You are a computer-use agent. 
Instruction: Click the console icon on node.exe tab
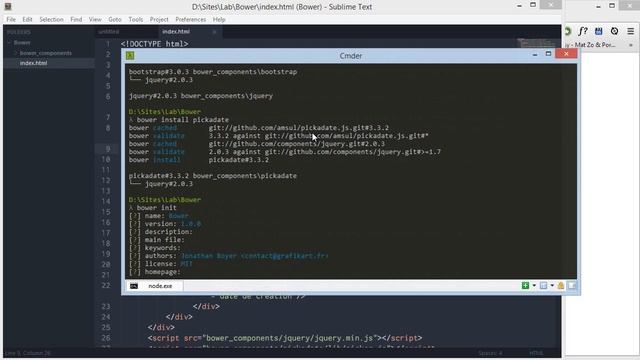point(134,286)
